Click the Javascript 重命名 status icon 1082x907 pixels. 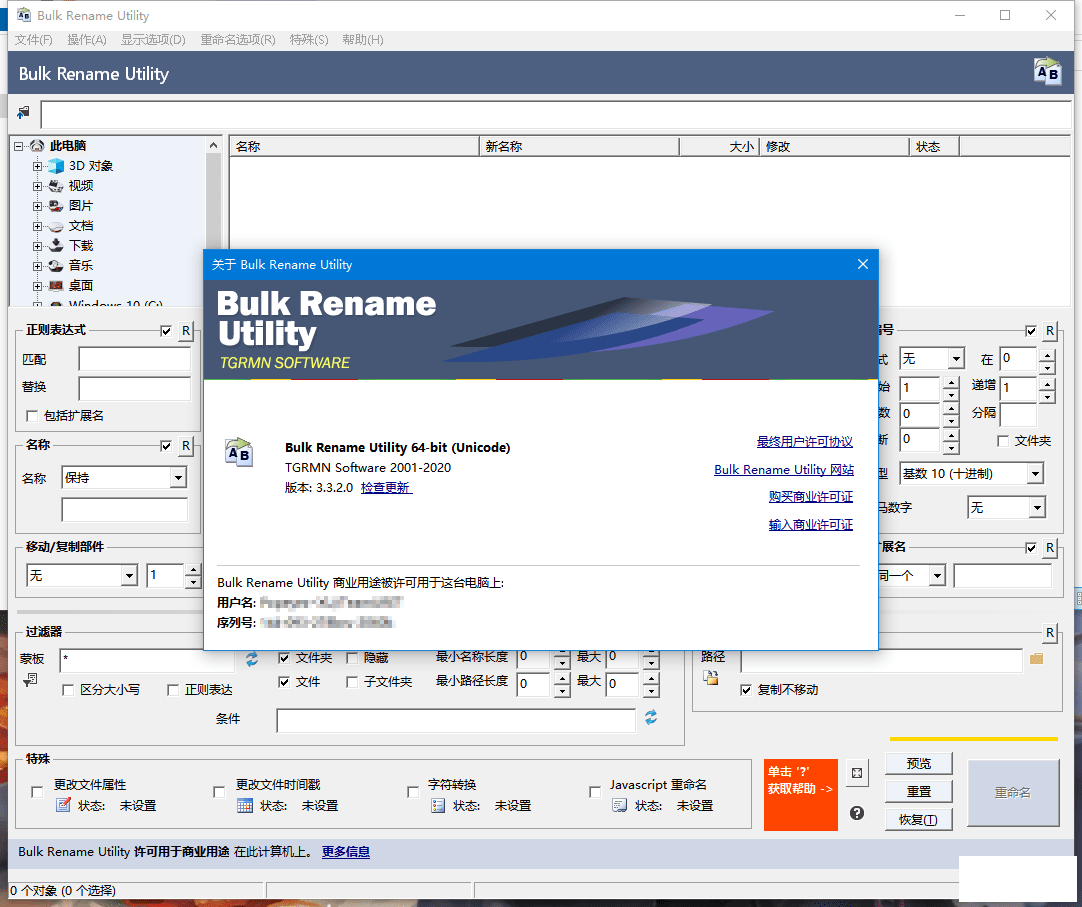pyautogui.click(x=620, y=805)
